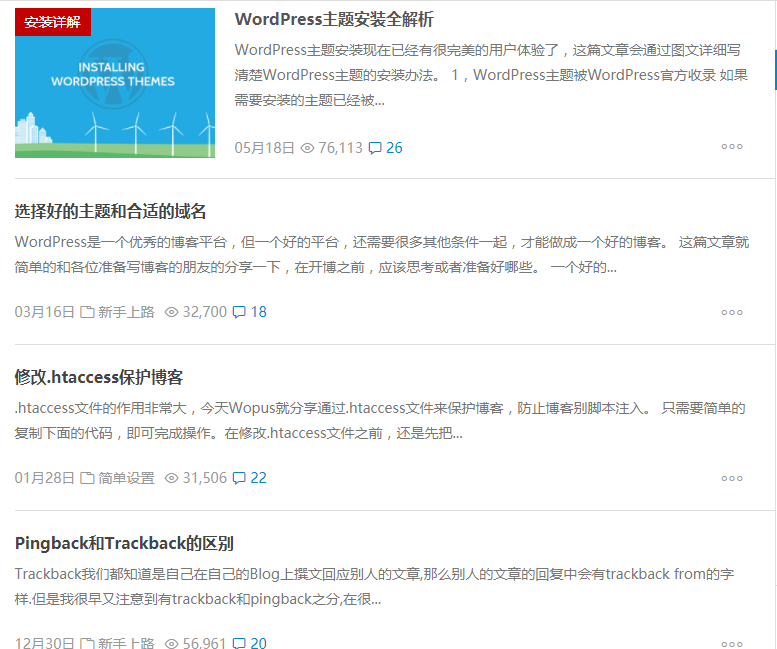
Task: Click folder icon next to 01月28日
Action: pyautogui.click(x=87, y=478)
